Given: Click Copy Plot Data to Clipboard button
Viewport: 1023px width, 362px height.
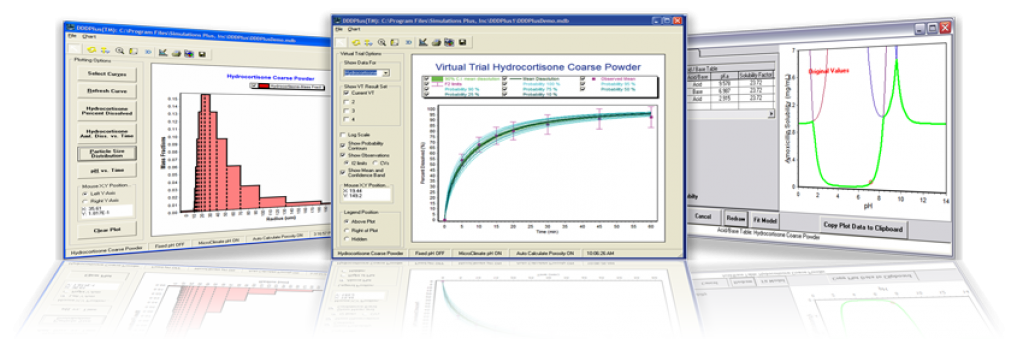Looking at the screenshot, I should (x=863, y=227).
